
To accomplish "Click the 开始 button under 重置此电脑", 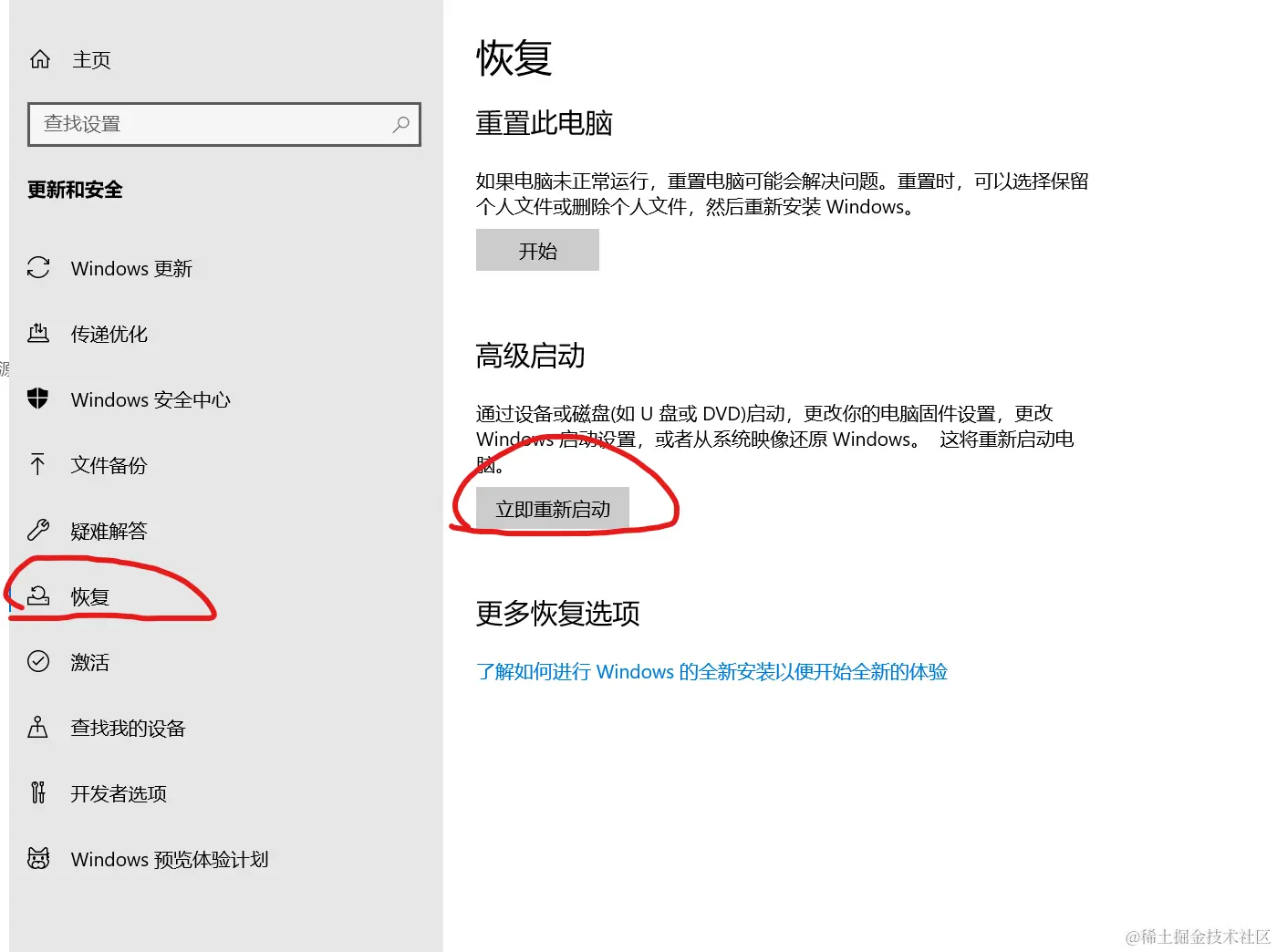I will click(x=536, y=250).
